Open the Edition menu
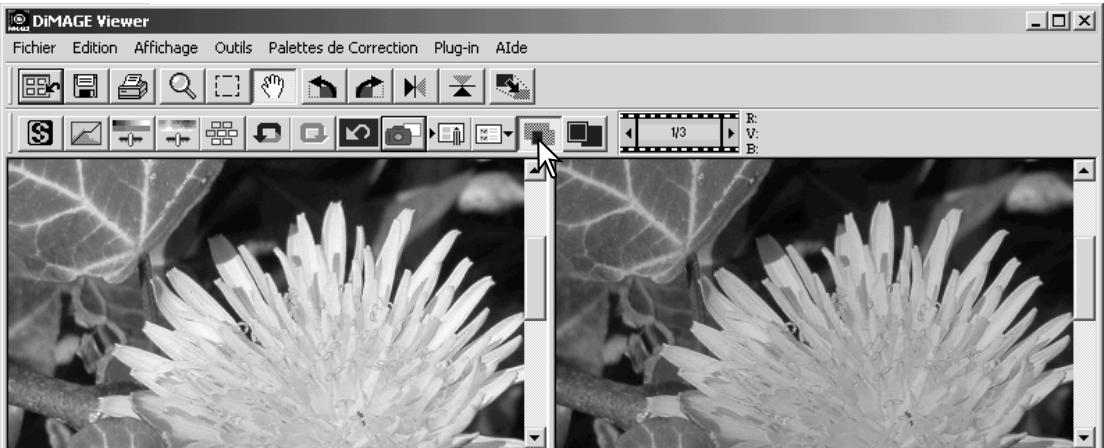Image resolution: width=1104 pixels, height=448 pixels. (x=94, y=48)
